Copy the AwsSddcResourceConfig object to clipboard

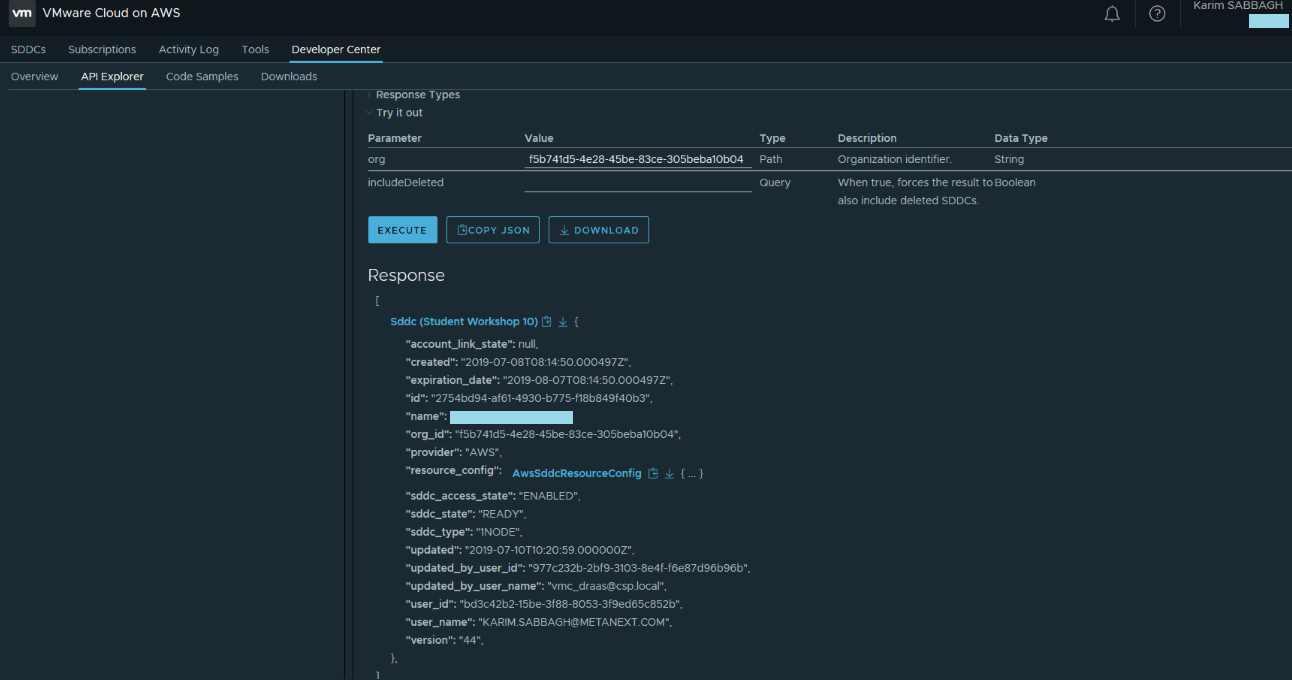pyautogui.click(x=653, y=473)
